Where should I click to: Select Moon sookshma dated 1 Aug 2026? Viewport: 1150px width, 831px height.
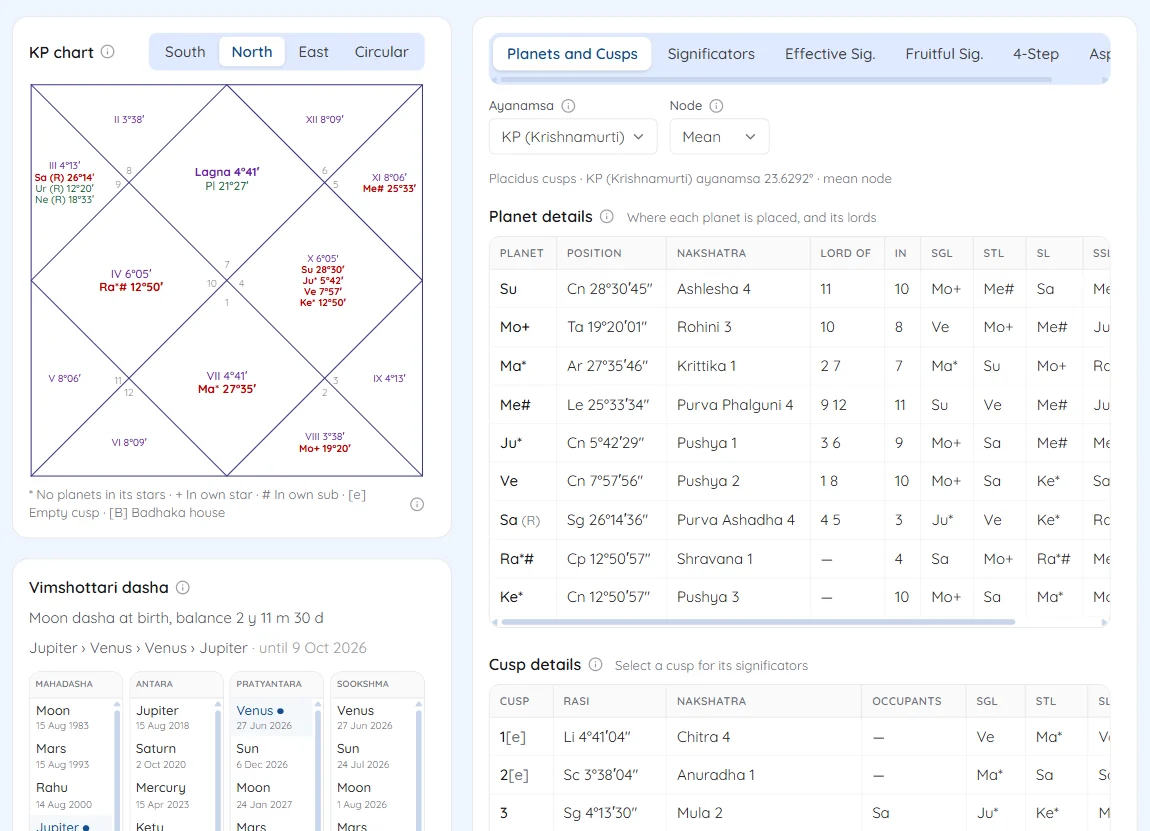373,794
